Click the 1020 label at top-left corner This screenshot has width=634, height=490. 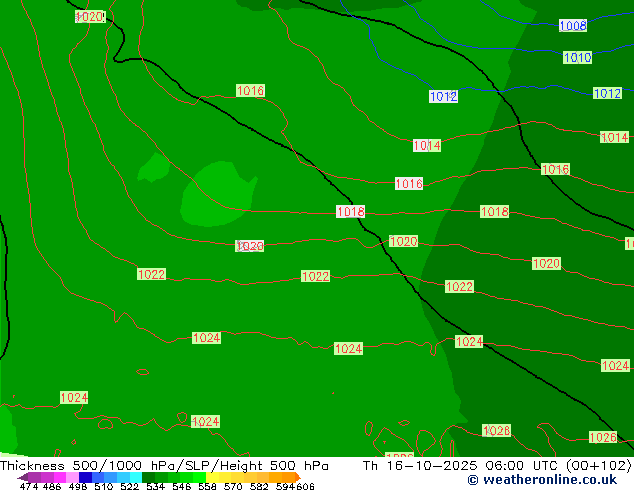click(x=90, y=17)
